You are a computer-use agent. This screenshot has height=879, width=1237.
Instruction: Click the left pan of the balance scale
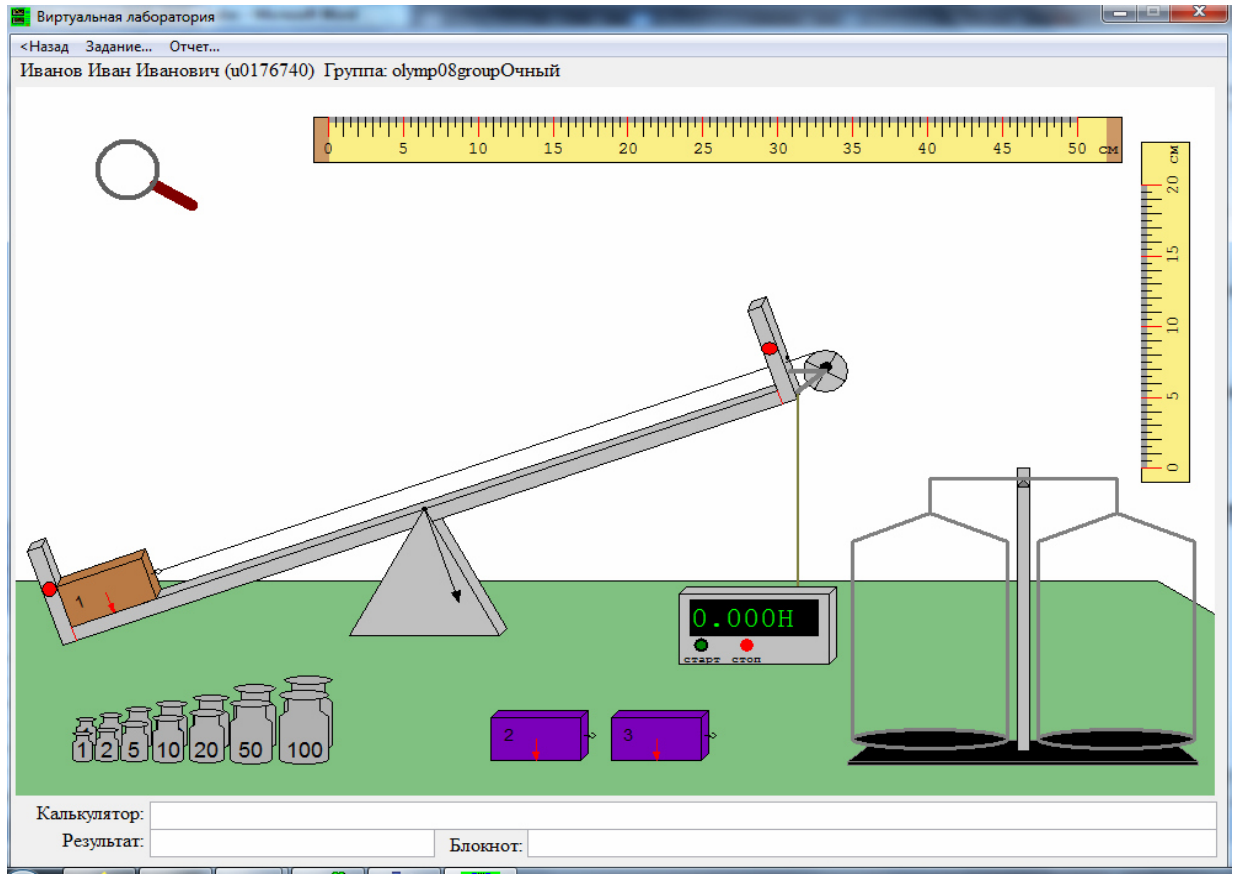pyautogui.click(x=931, y=739)
